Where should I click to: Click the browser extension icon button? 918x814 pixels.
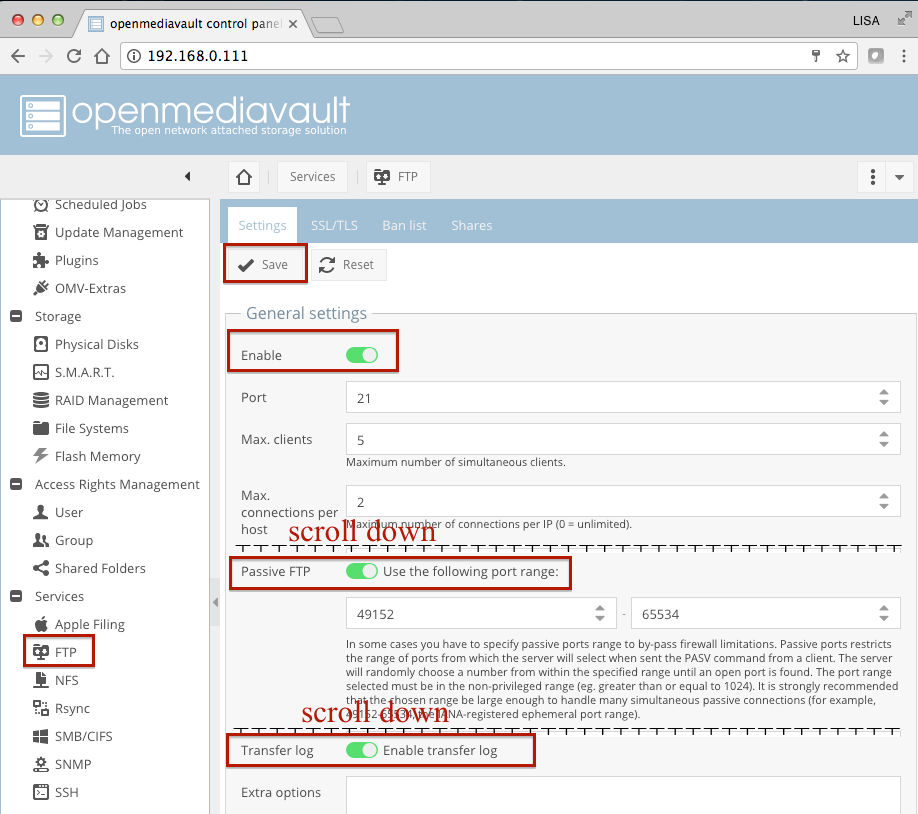[x=876, y=56]
